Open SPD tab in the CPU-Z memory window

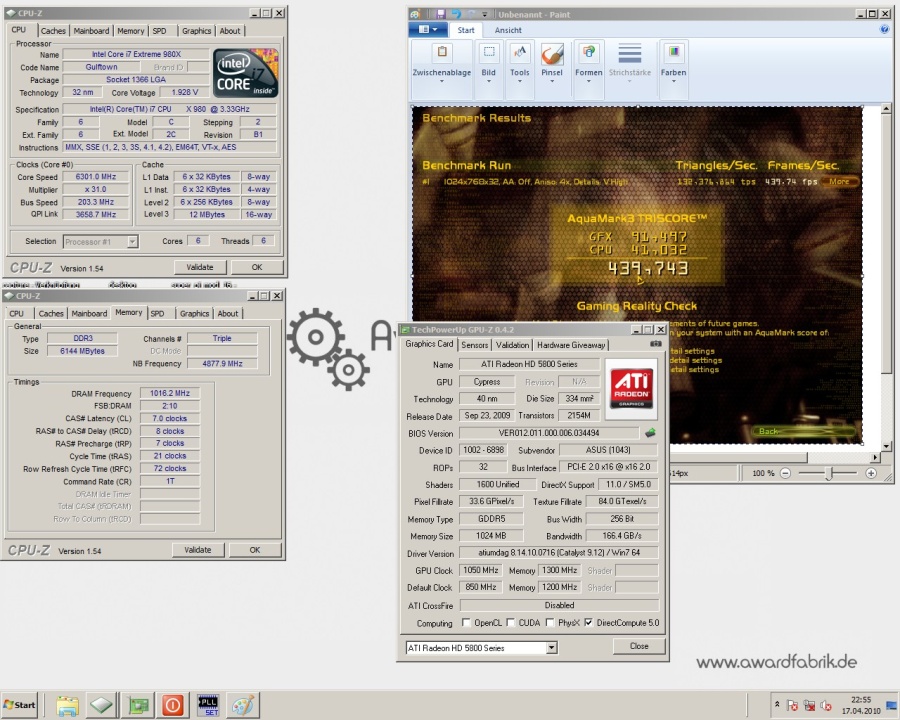click(x=157, y=313)
